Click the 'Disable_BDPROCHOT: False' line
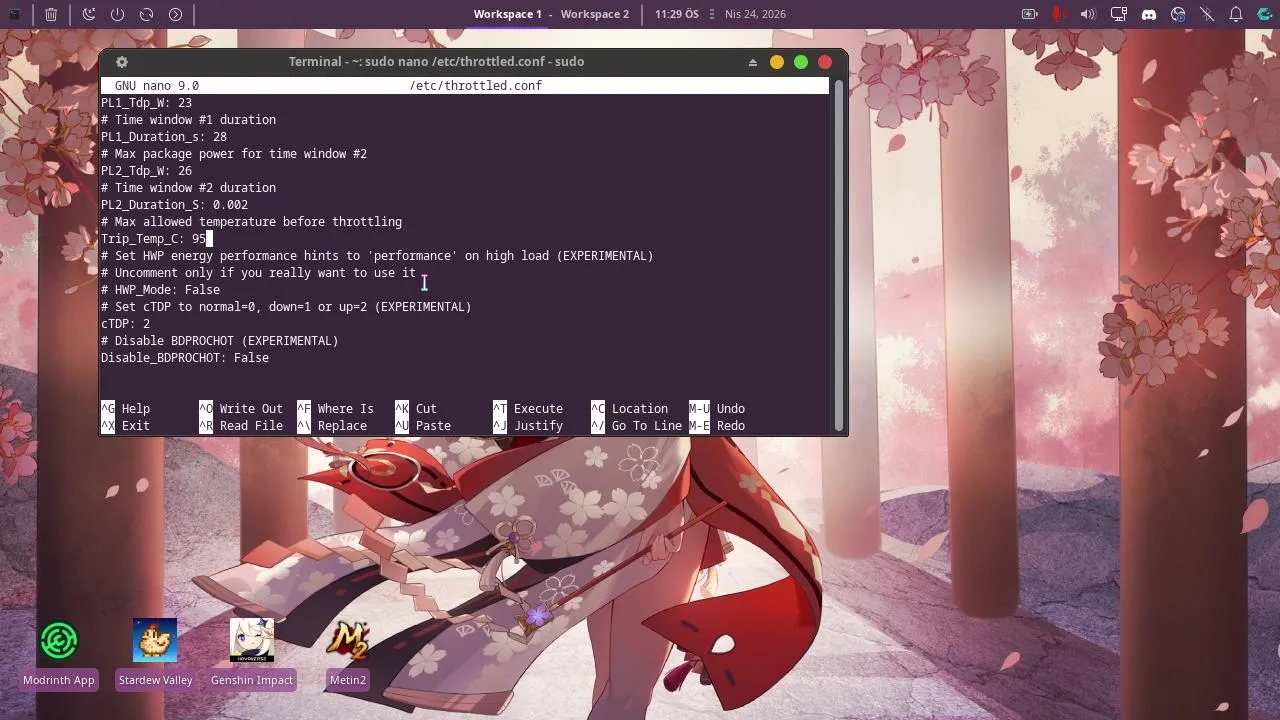The width and height of the screenshot is (1280, 720). click(185, 358)
